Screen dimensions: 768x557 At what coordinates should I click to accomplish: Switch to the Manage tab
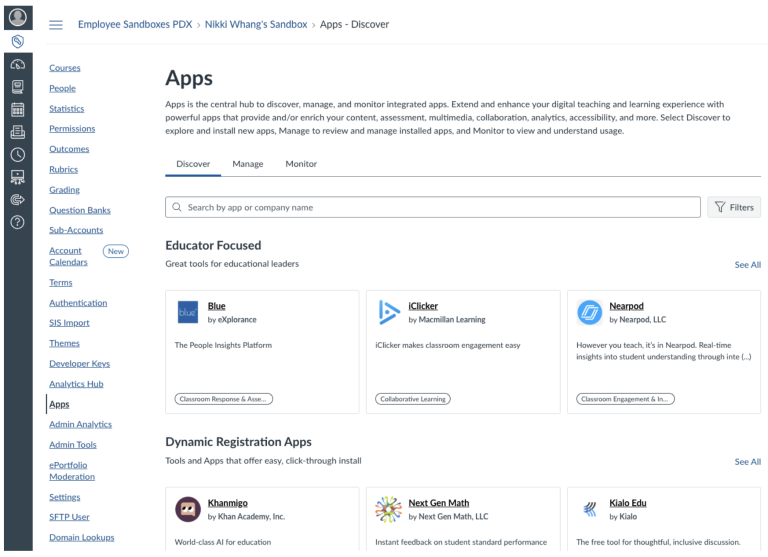[x=248, y=164]
